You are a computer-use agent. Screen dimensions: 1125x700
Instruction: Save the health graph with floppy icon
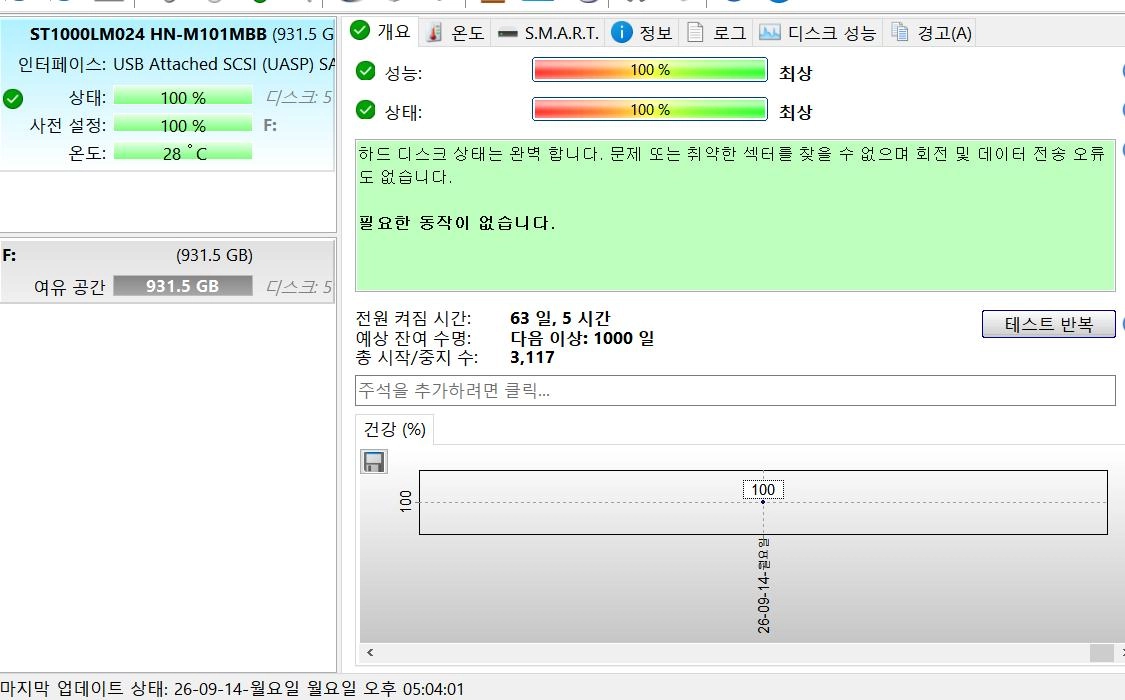(x=373, y=462)
